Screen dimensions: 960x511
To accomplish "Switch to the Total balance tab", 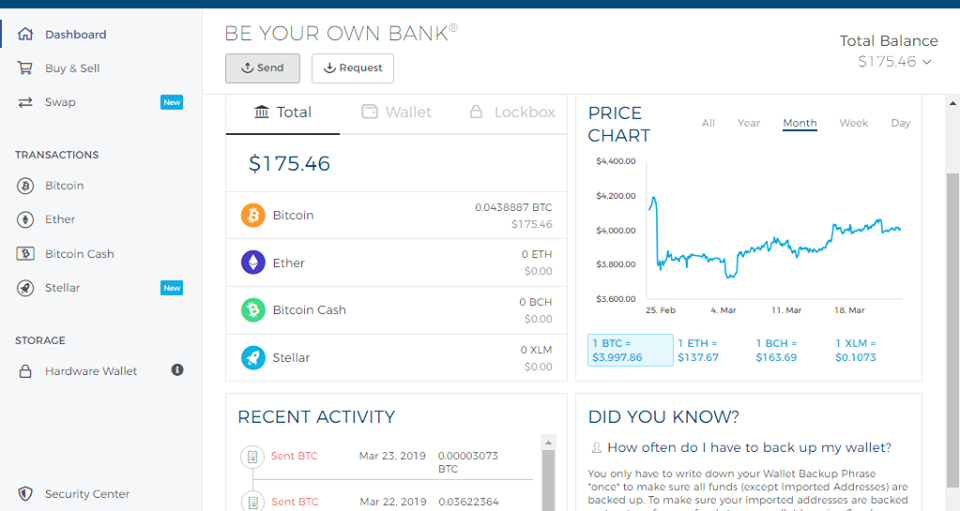I will coord(283,113).
